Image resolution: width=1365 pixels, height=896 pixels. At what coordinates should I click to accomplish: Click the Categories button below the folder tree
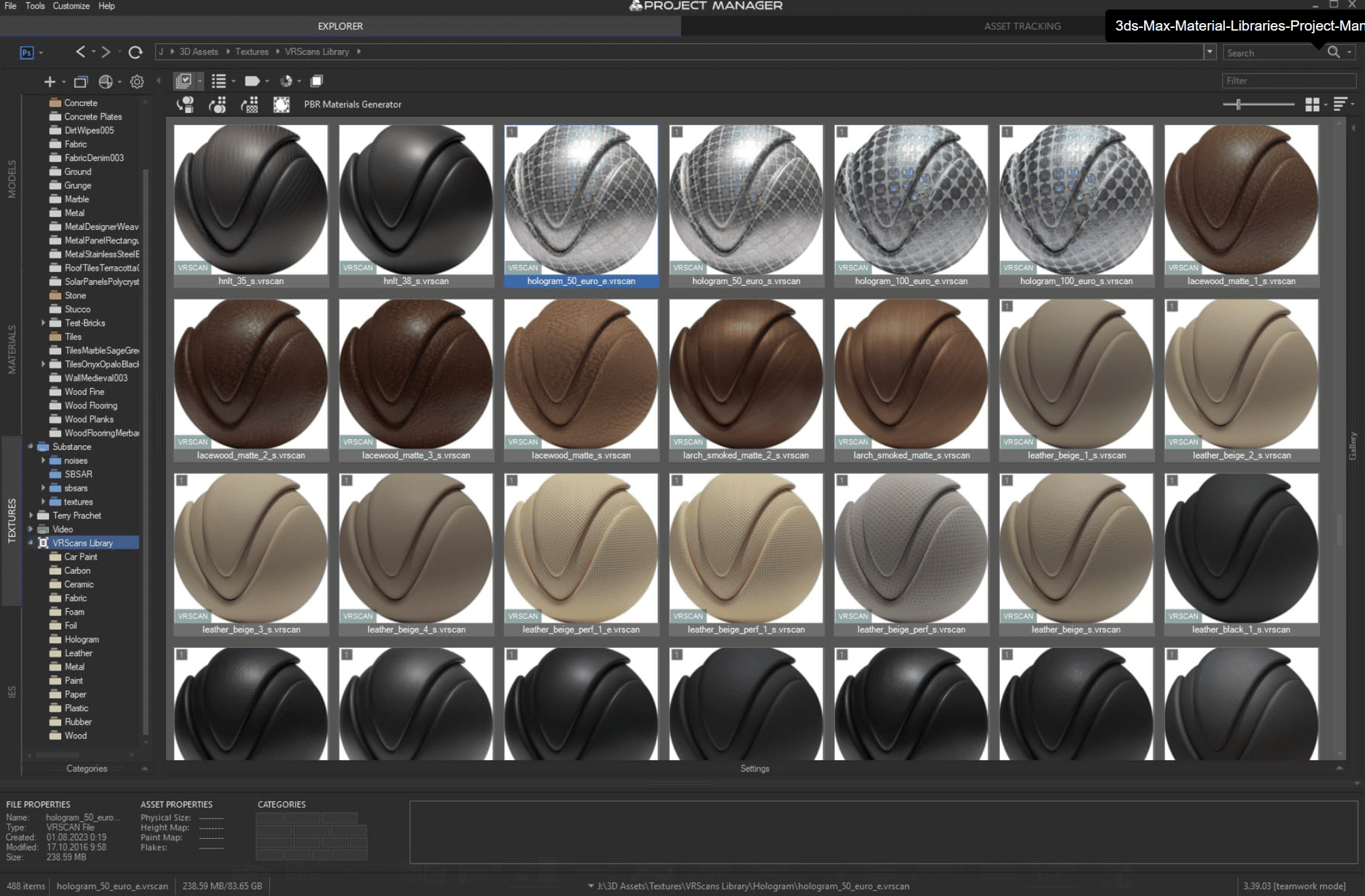[x=87, y=768]
